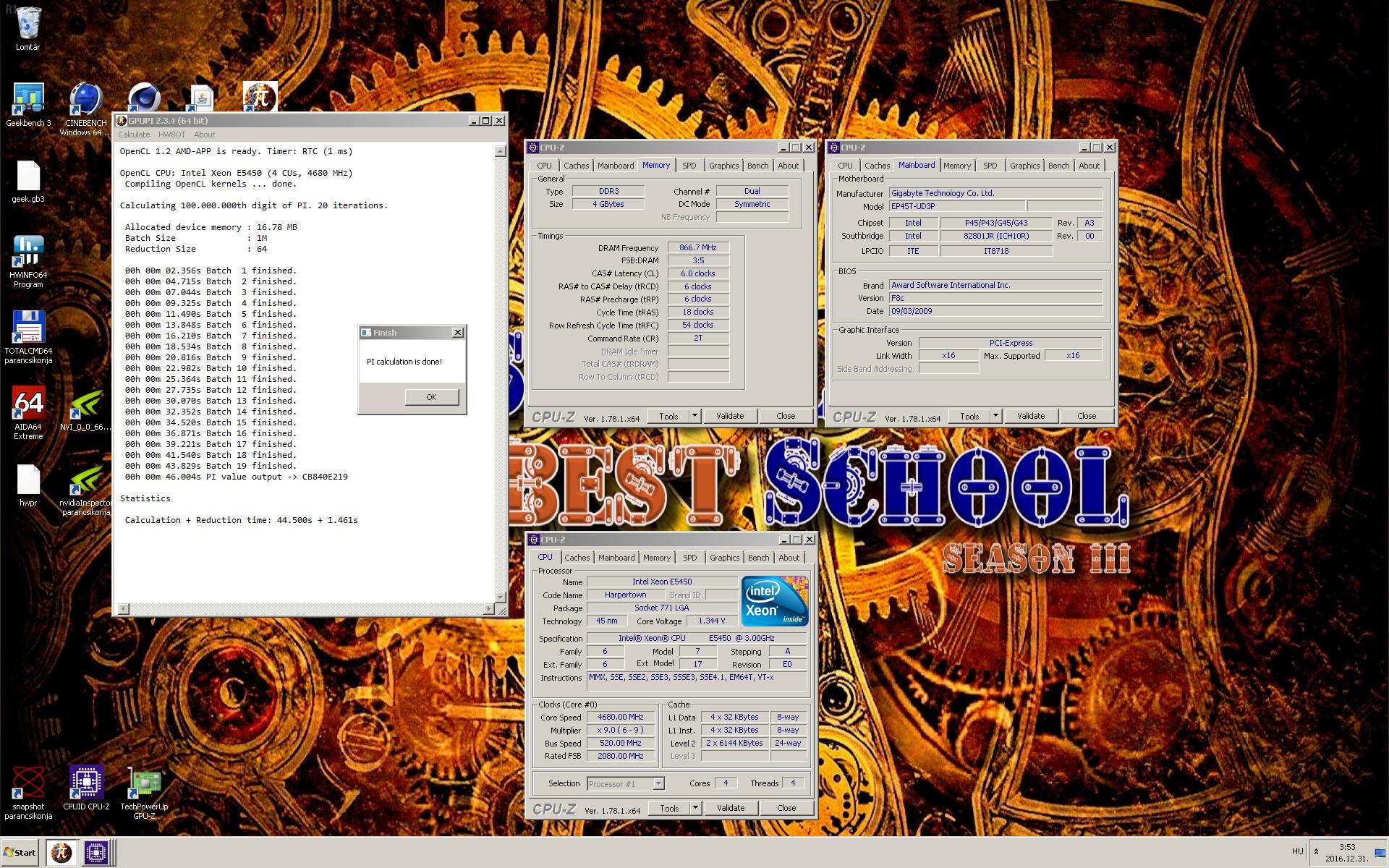Click Close button in Memory CPU-Z window

coord(786,416)
